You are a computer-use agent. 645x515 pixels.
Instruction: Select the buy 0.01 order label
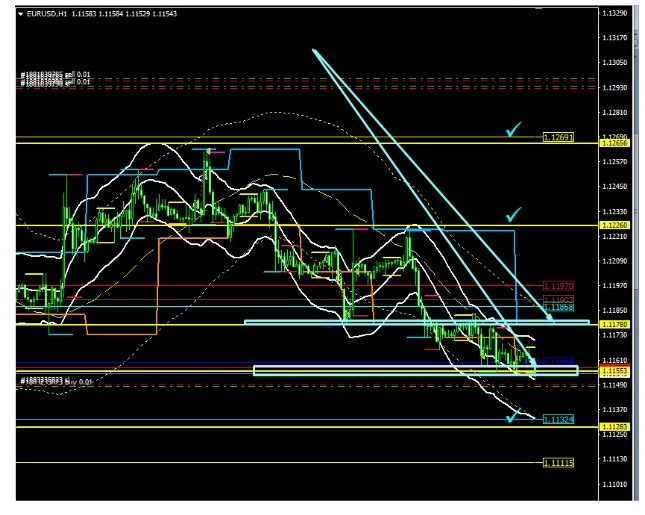tap(58, 381)
